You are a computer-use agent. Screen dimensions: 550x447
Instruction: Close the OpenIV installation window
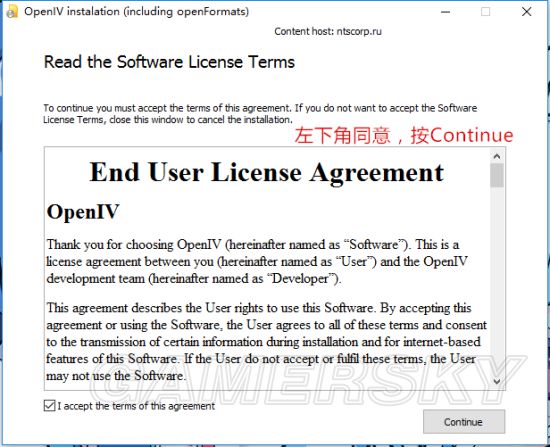point(526,12)
